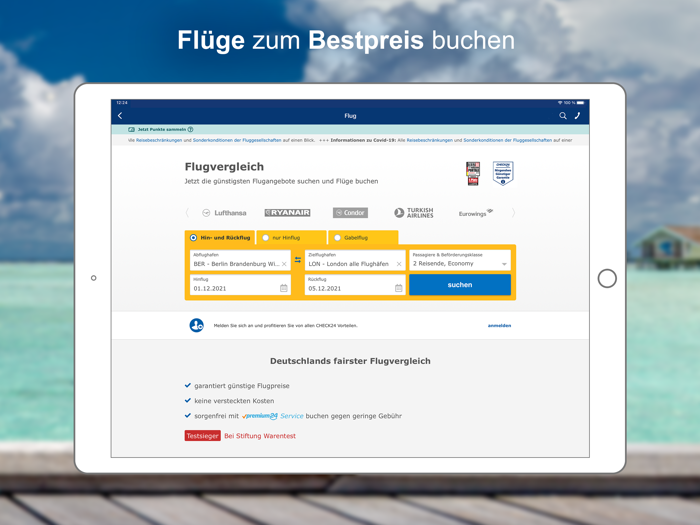The width and height of the screenshot is (700, 525).
Task: Change Rückflug date 05.12.2021
Action: (x=355, y=285)
